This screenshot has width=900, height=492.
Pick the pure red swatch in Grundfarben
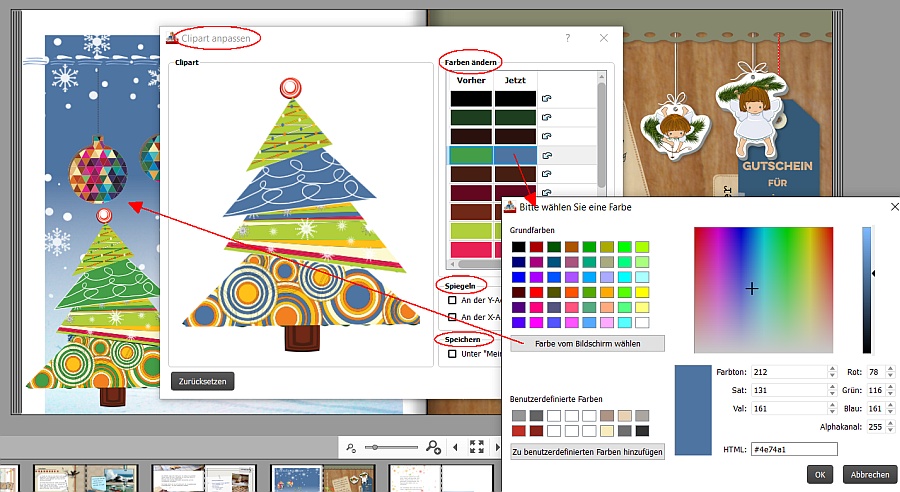click(x=537, y=293)
